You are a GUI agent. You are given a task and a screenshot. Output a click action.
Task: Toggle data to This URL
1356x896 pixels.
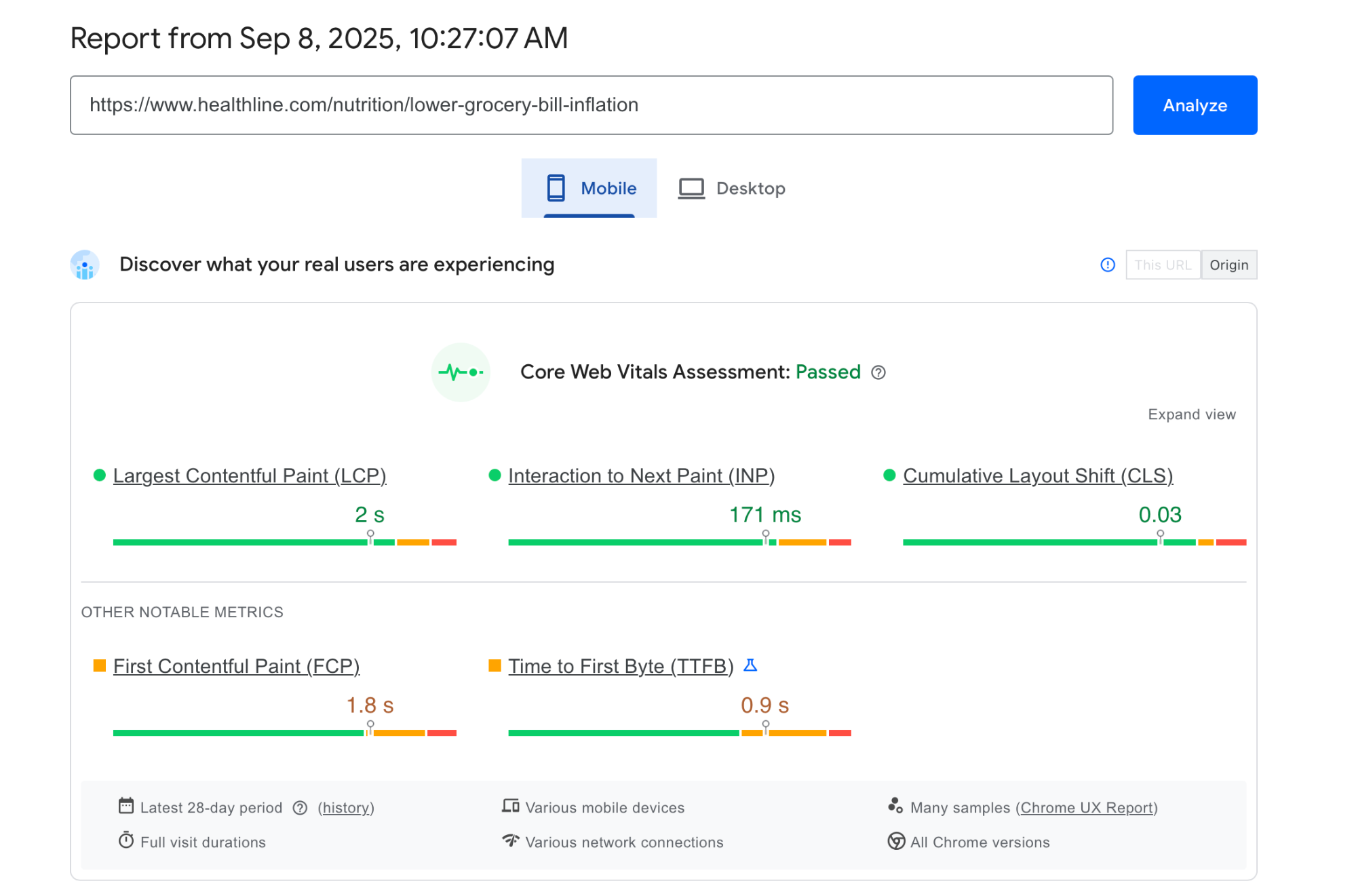(x=1162, y=265)
